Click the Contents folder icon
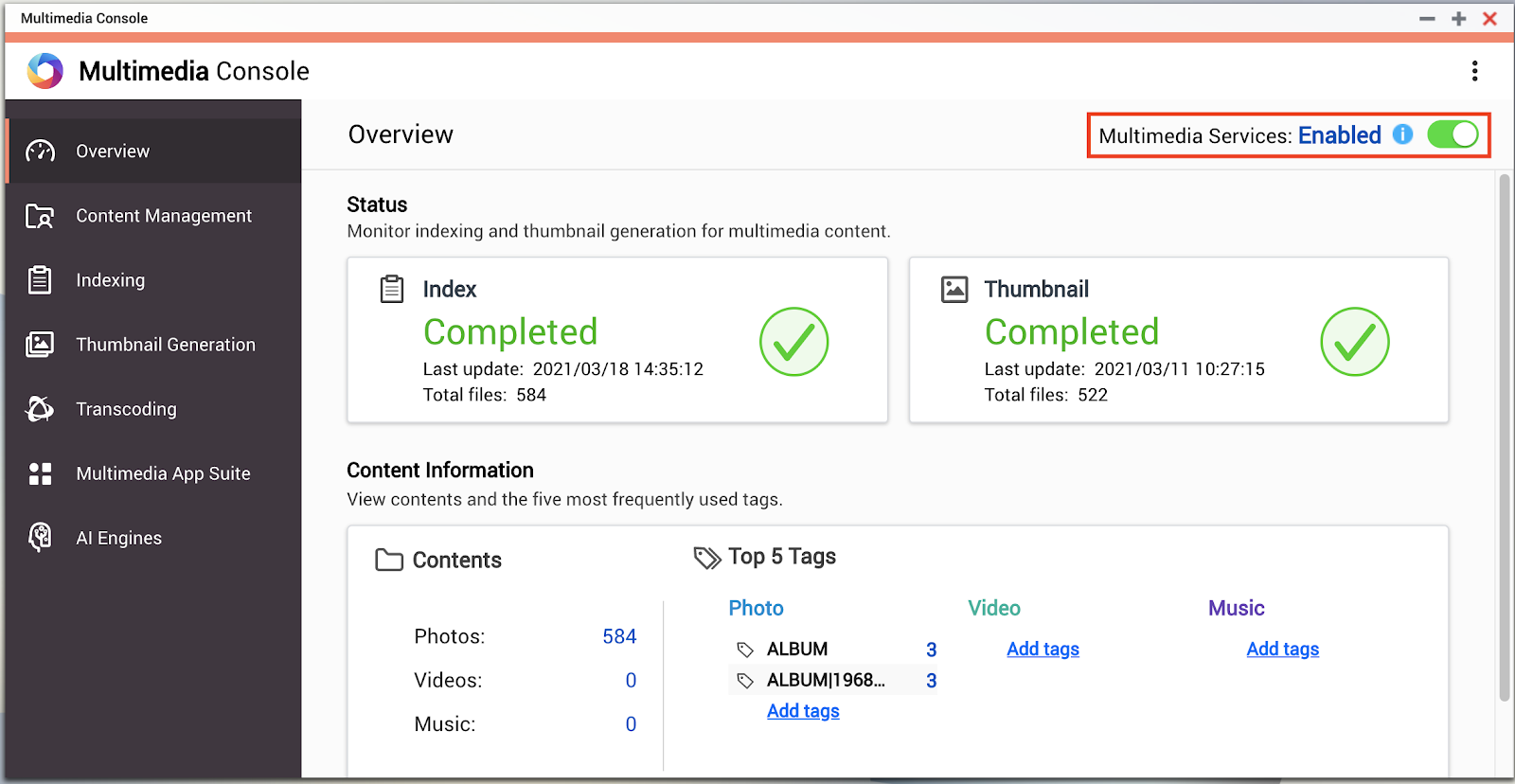This screenshot has width=1515, height=784. [x=389, y=560]
